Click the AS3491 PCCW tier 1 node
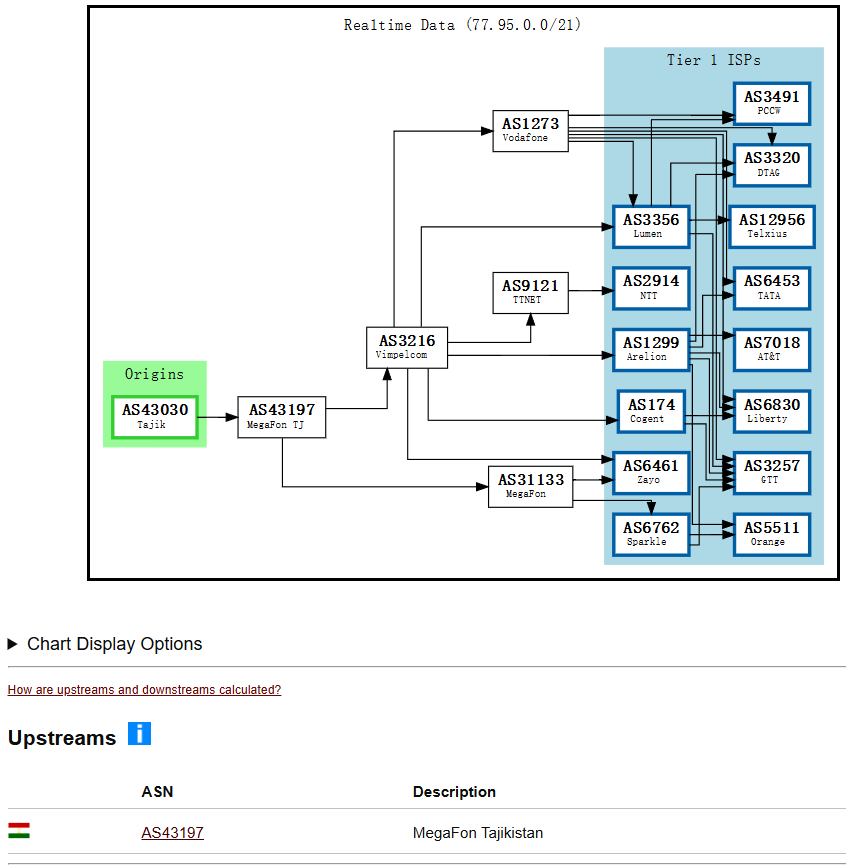The width and height of the screenshot is (846, 866). (x=771, y=103)
